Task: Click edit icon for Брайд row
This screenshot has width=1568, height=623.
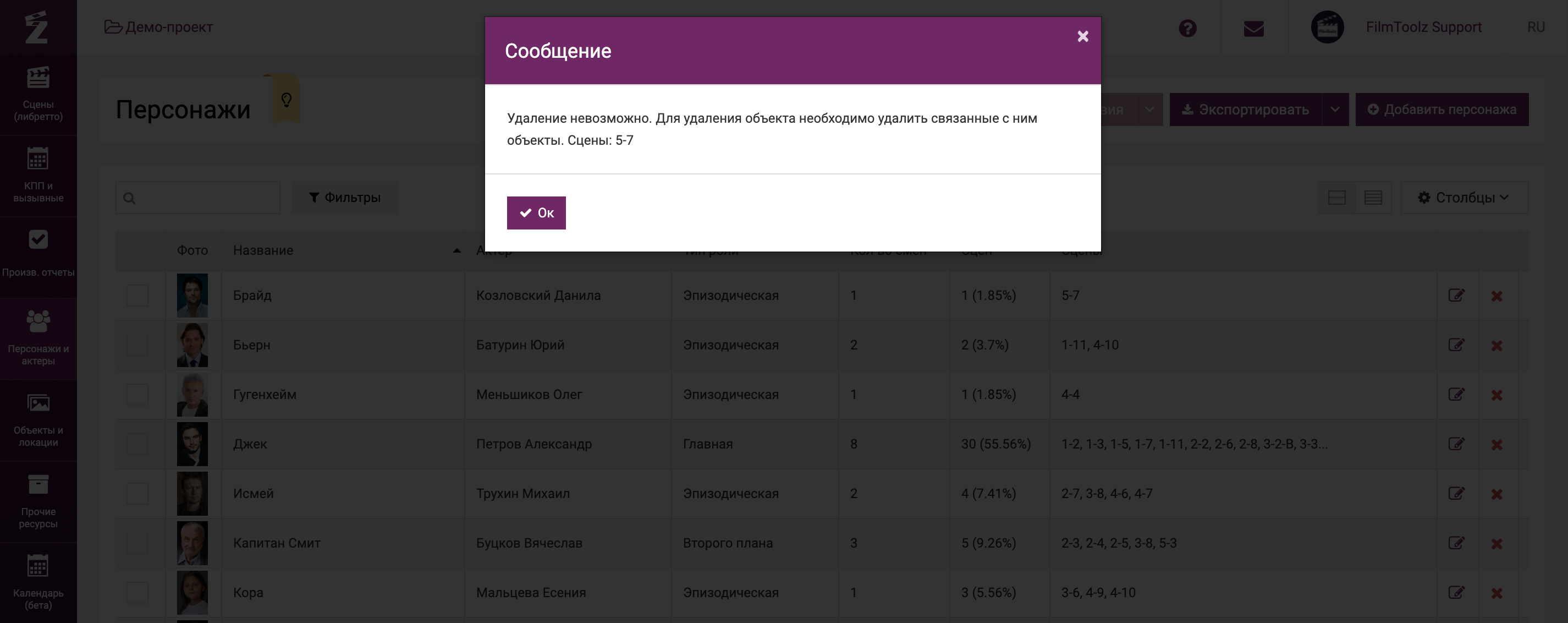Action: point(1456,296)
